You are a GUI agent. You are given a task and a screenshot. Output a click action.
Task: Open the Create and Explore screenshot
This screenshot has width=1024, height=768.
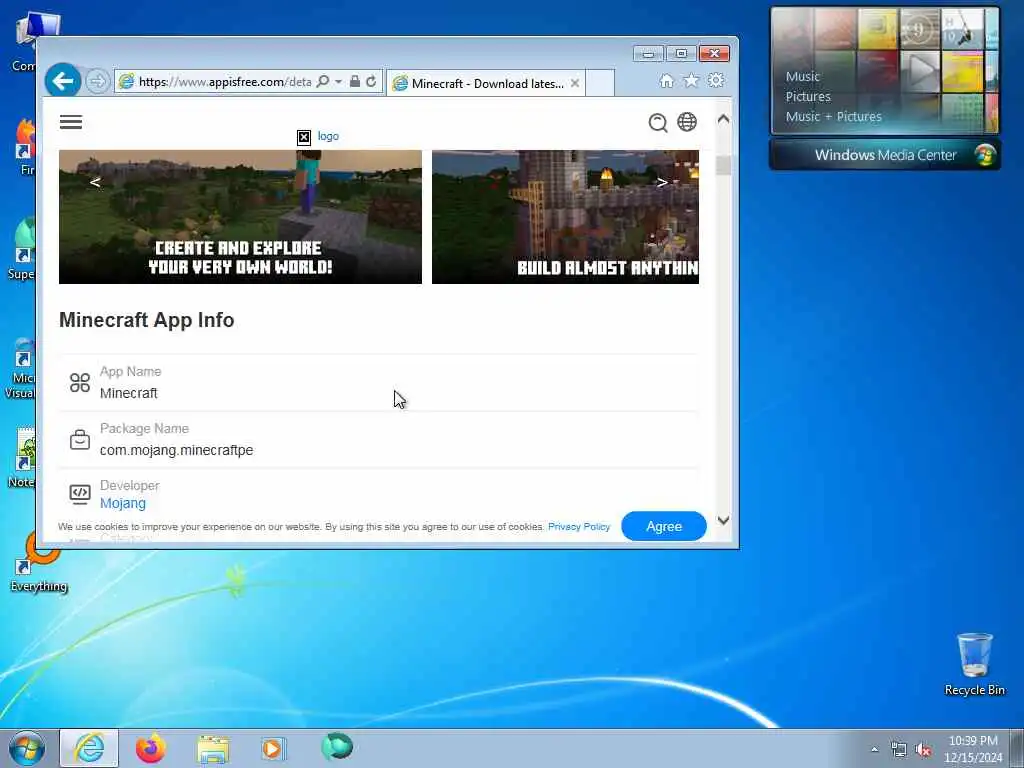tap(240, 217)
